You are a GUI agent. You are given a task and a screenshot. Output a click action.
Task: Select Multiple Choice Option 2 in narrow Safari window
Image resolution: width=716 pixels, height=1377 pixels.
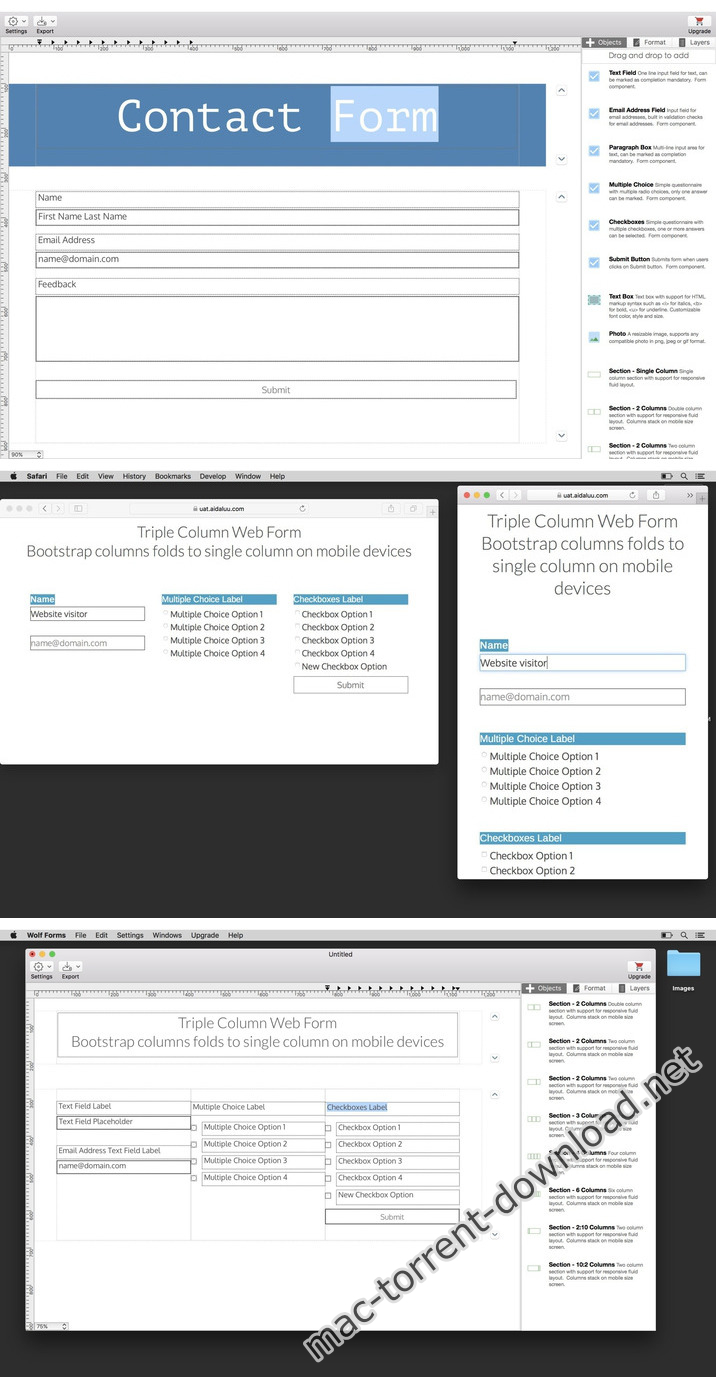click(484, 770)
